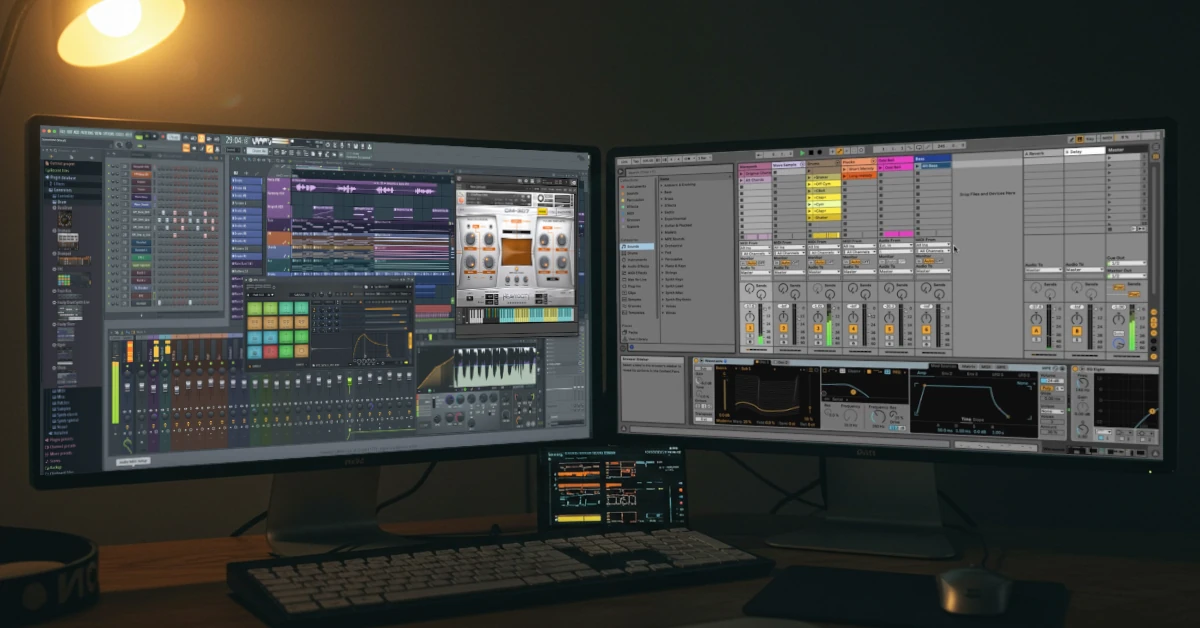Screen dimensions: 1200x628
Task: Toggle Wavetable device on/off button
Action: (x=696, y=360)
